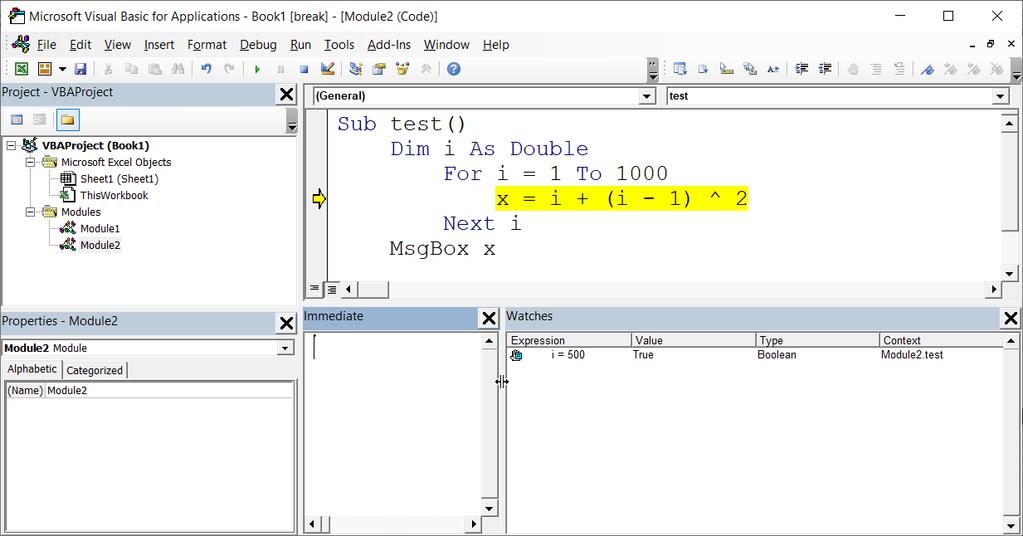Click List Properties/Methods icon in Edit toolbar
The width and height of the screenshot is (1023, 536).
coord(680,69)
